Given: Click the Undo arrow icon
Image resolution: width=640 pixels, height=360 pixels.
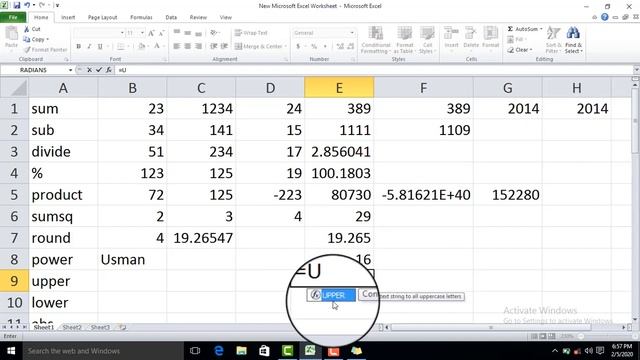Looking at the screenshot, I should 27,5.
